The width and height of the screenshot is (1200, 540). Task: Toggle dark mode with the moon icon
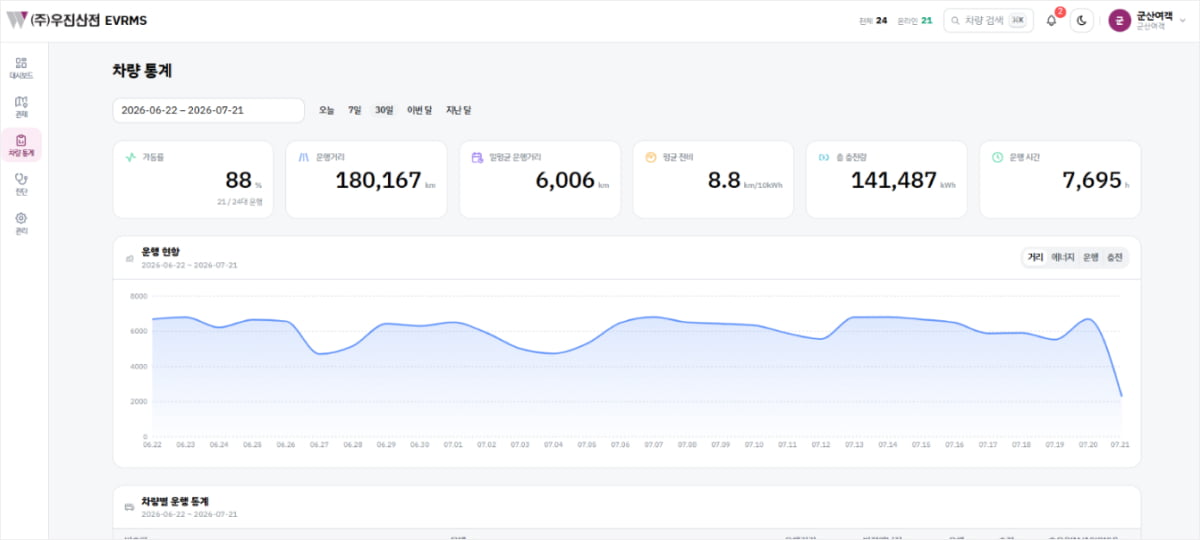click(x=1081, y=20)
